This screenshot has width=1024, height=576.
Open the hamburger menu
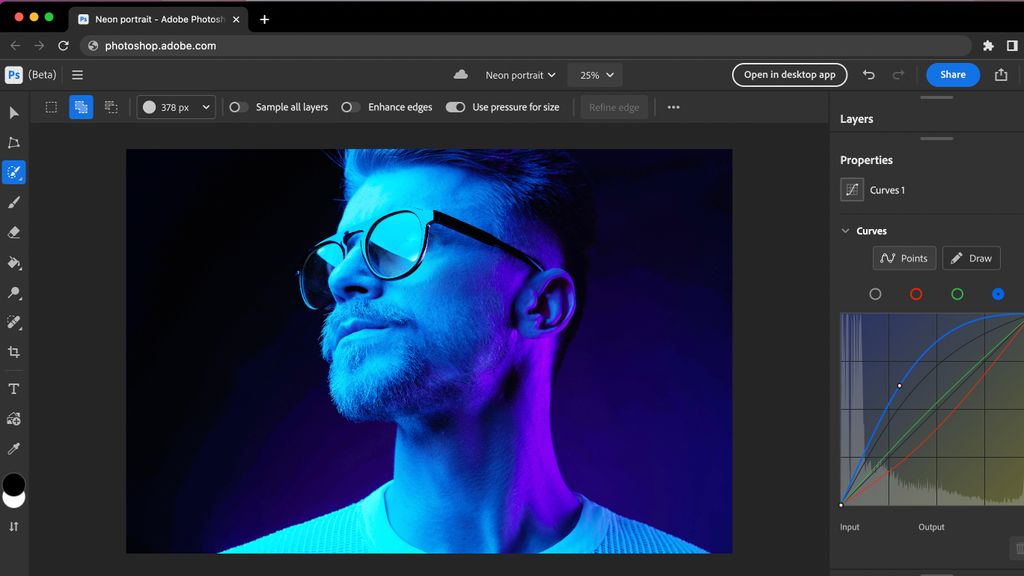pyautogui.click(x=77, y=74)
